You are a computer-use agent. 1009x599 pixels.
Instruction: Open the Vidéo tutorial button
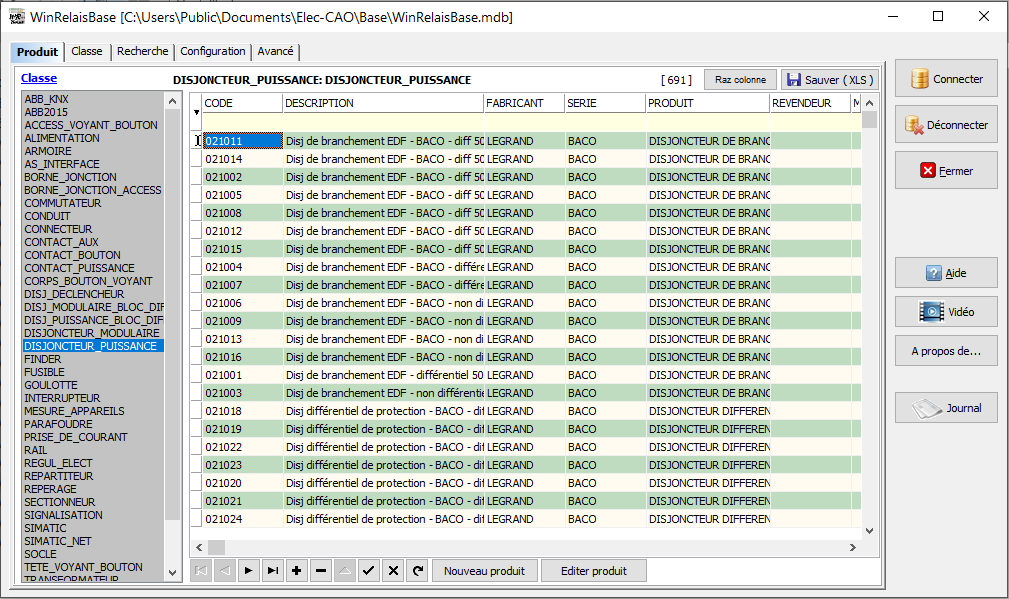click(x=946, y=312)
